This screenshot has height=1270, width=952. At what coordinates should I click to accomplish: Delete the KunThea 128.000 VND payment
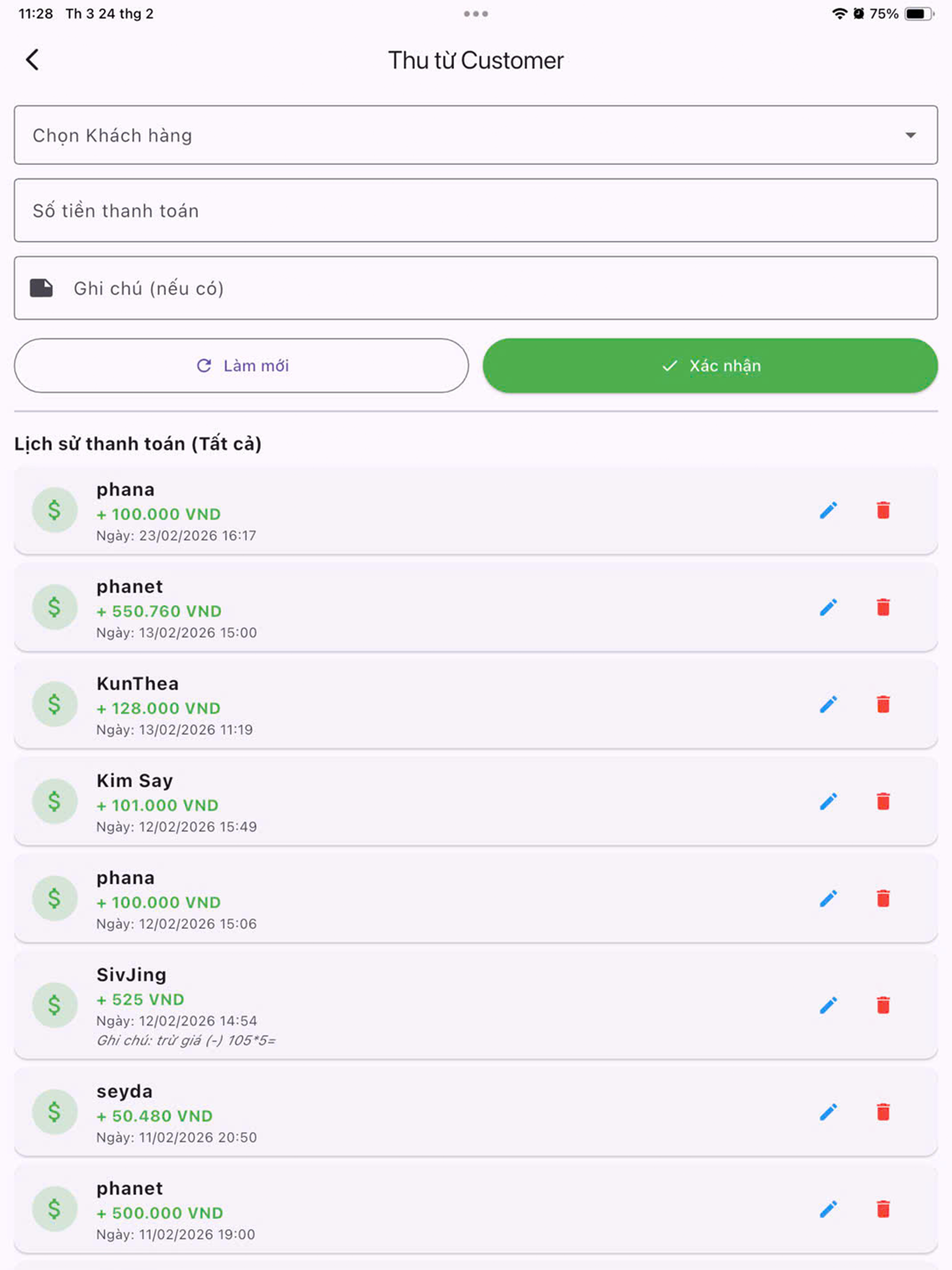pos(883,704)
